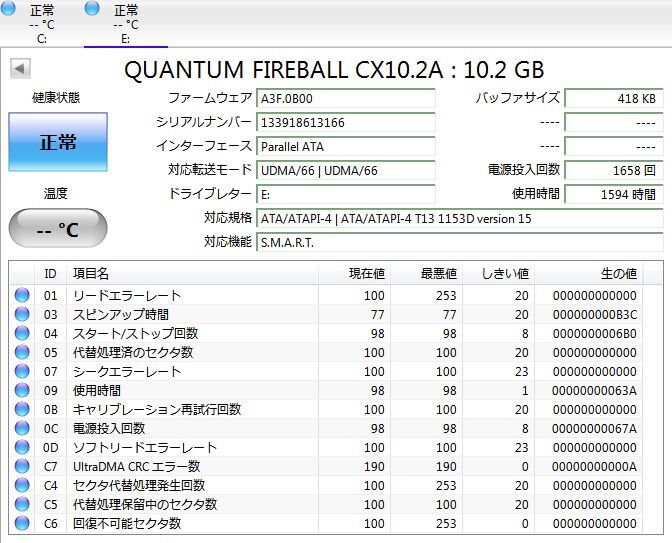Click the power on count field 1658 回
The width and height of the screenshot is (672, 543).
tap(614, 171)
